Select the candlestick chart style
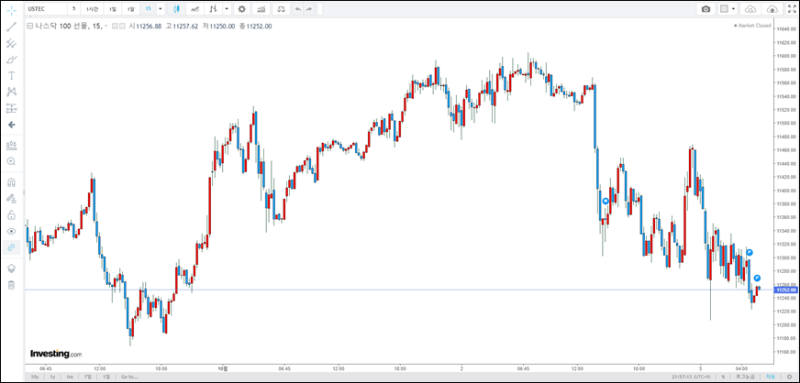This screenshot has width=800, height=383. pos(177,9)
